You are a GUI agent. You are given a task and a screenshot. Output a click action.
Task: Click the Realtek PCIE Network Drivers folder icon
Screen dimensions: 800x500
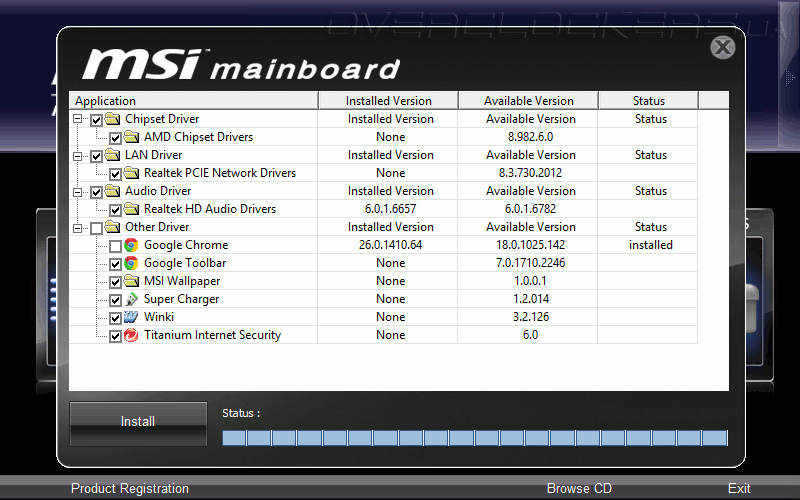tap(131, 173)
